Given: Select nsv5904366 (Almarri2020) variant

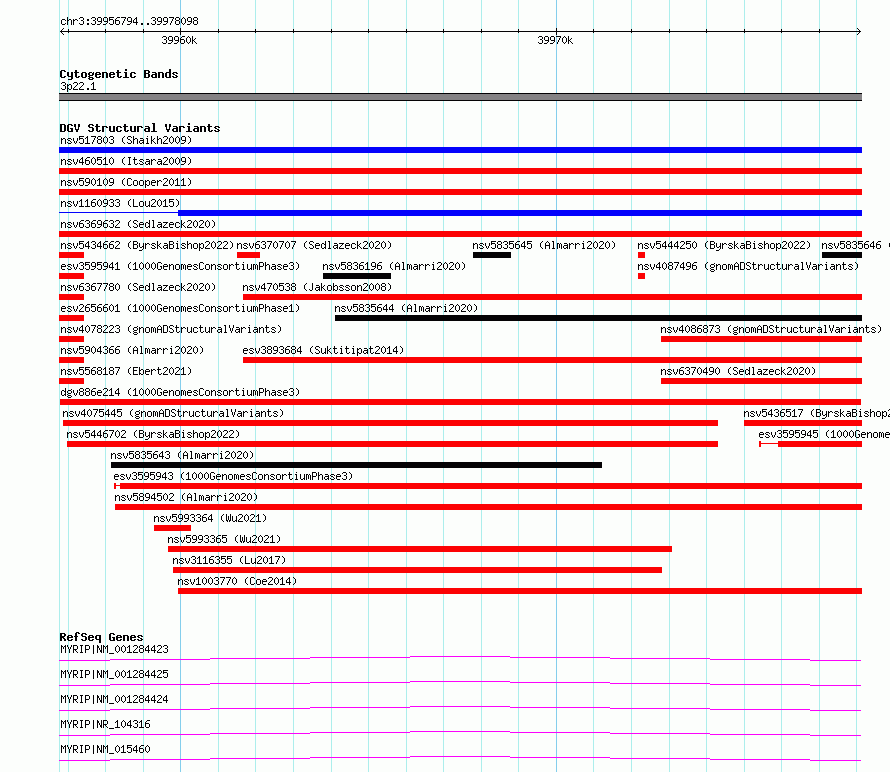Looking at the screenshot, I should (132, 350).
